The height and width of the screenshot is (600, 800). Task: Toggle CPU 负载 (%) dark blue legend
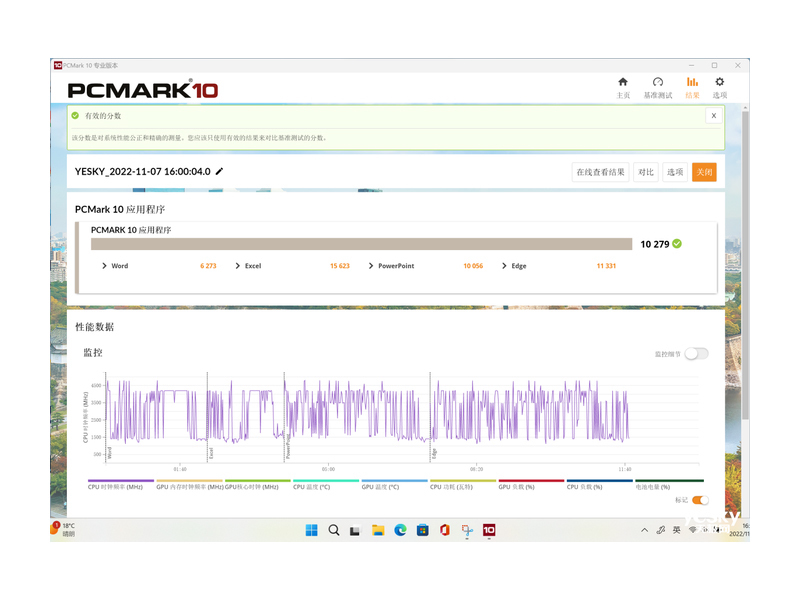(x=599, y=485)
